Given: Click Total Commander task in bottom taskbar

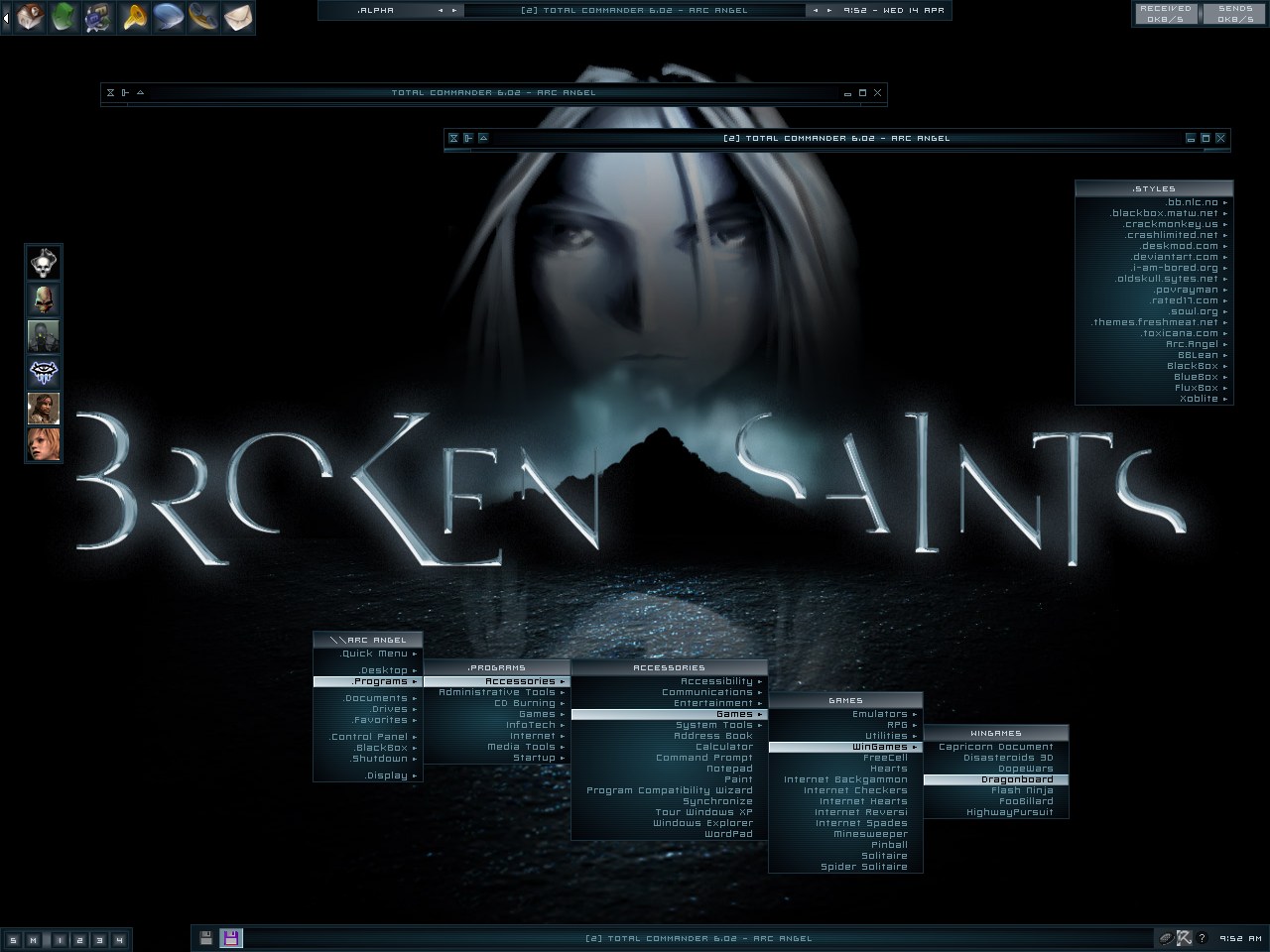Looking at the screenshot, I should point(698,938).
